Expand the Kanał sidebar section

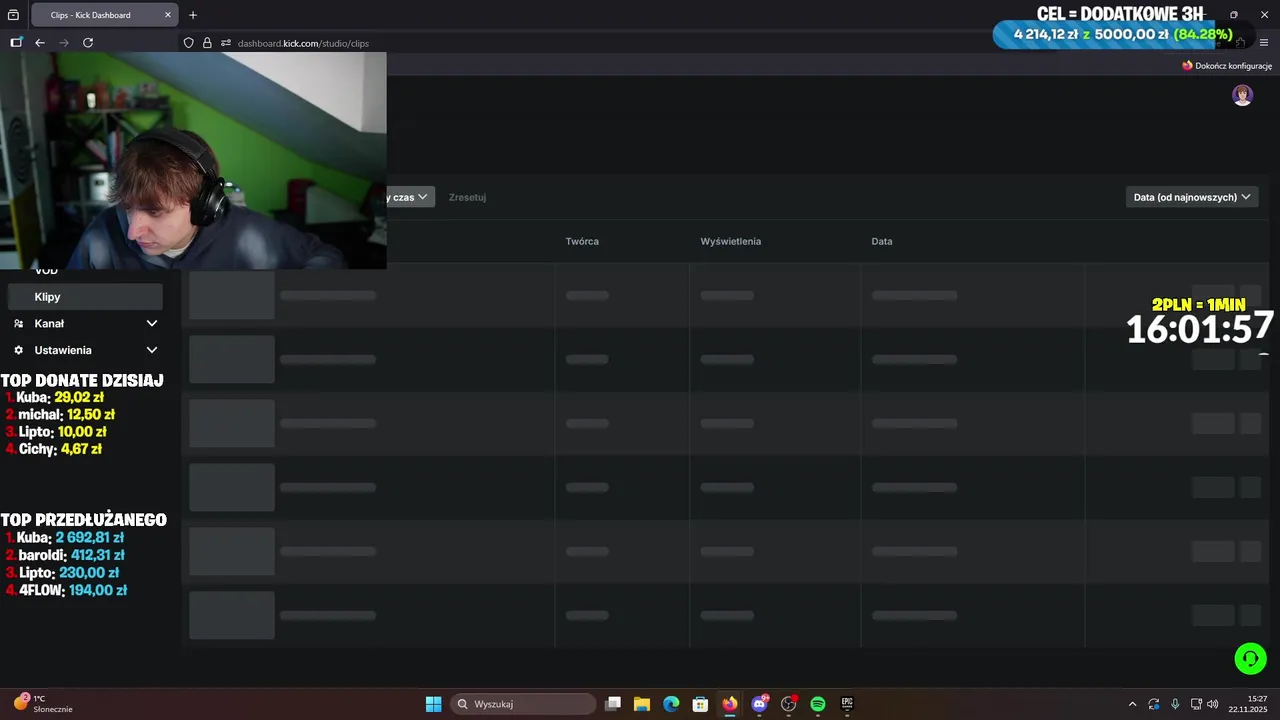pos(85,324)
